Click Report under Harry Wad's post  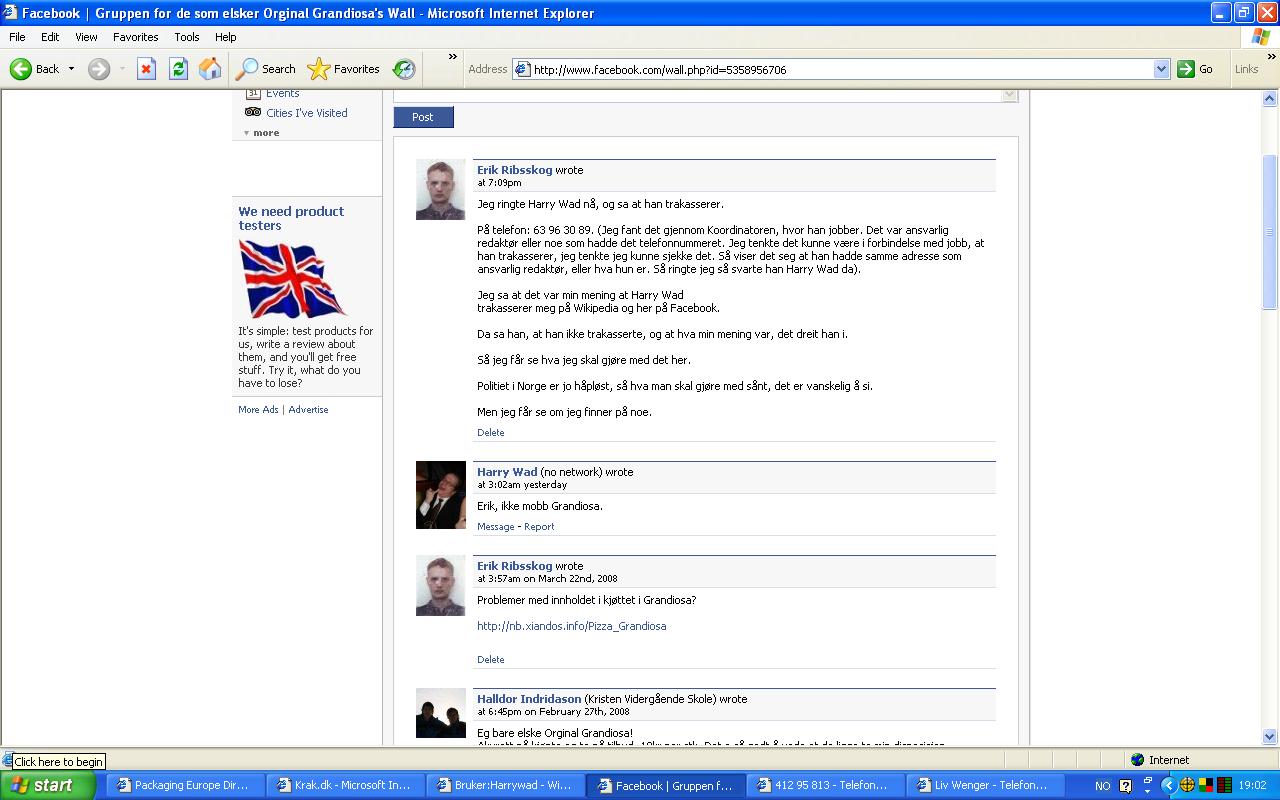(x=539, y=527)
